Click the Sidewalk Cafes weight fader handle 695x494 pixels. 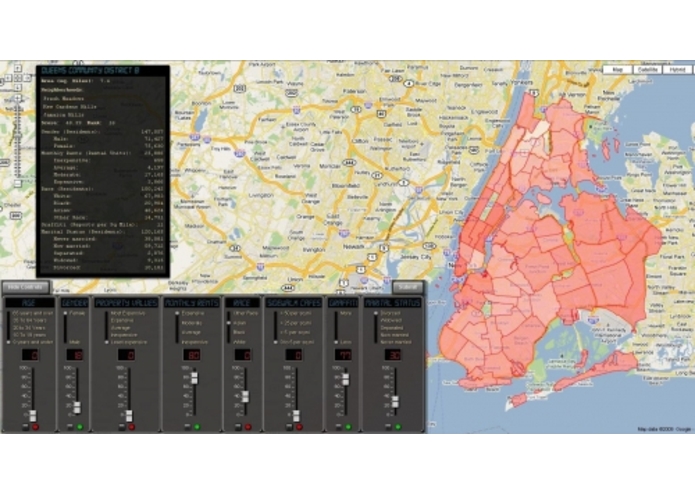click(x=296, y=416)
